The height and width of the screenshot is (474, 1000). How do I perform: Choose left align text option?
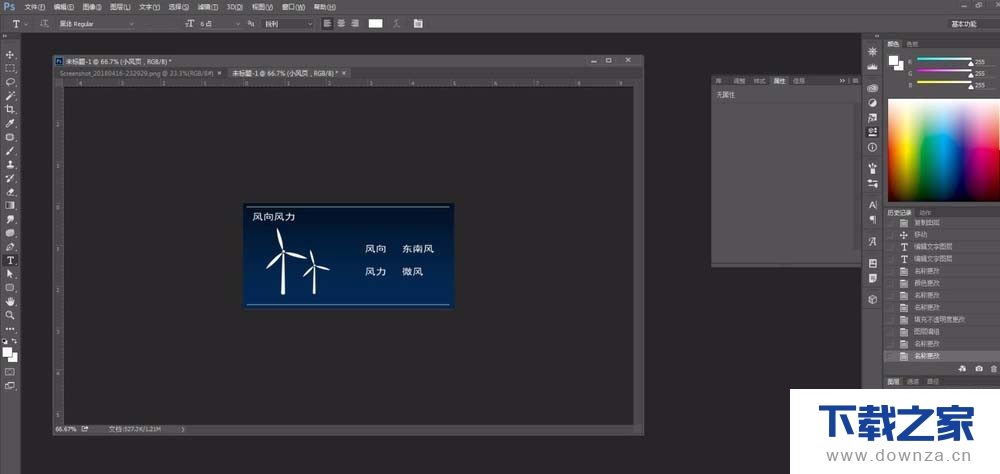tap(328, 24)
